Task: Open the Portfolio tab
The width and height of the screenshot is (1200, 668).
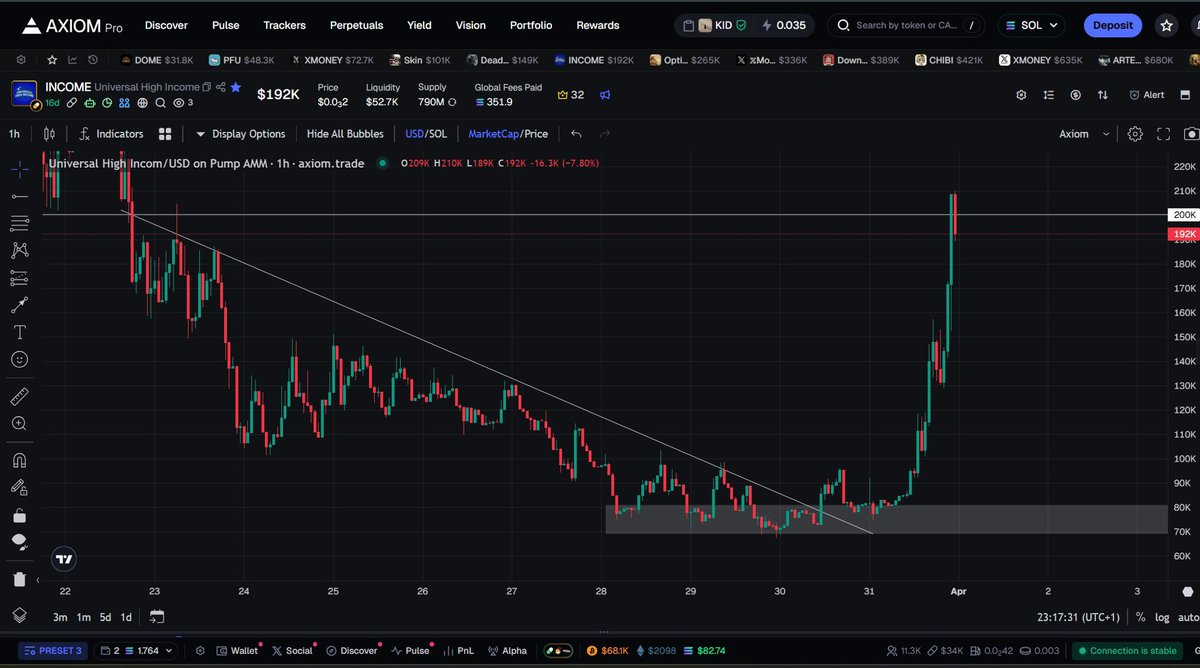Action: pyautogui.click(x=531, y=25)
